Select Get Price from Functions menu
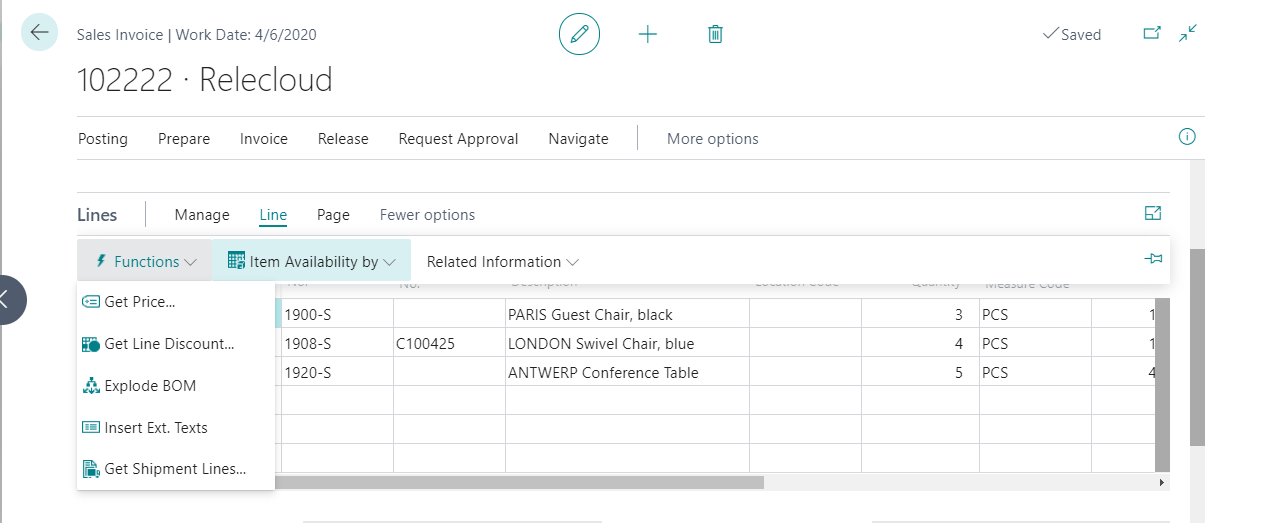Screen dimensions: 1269x523 (139, 302)
